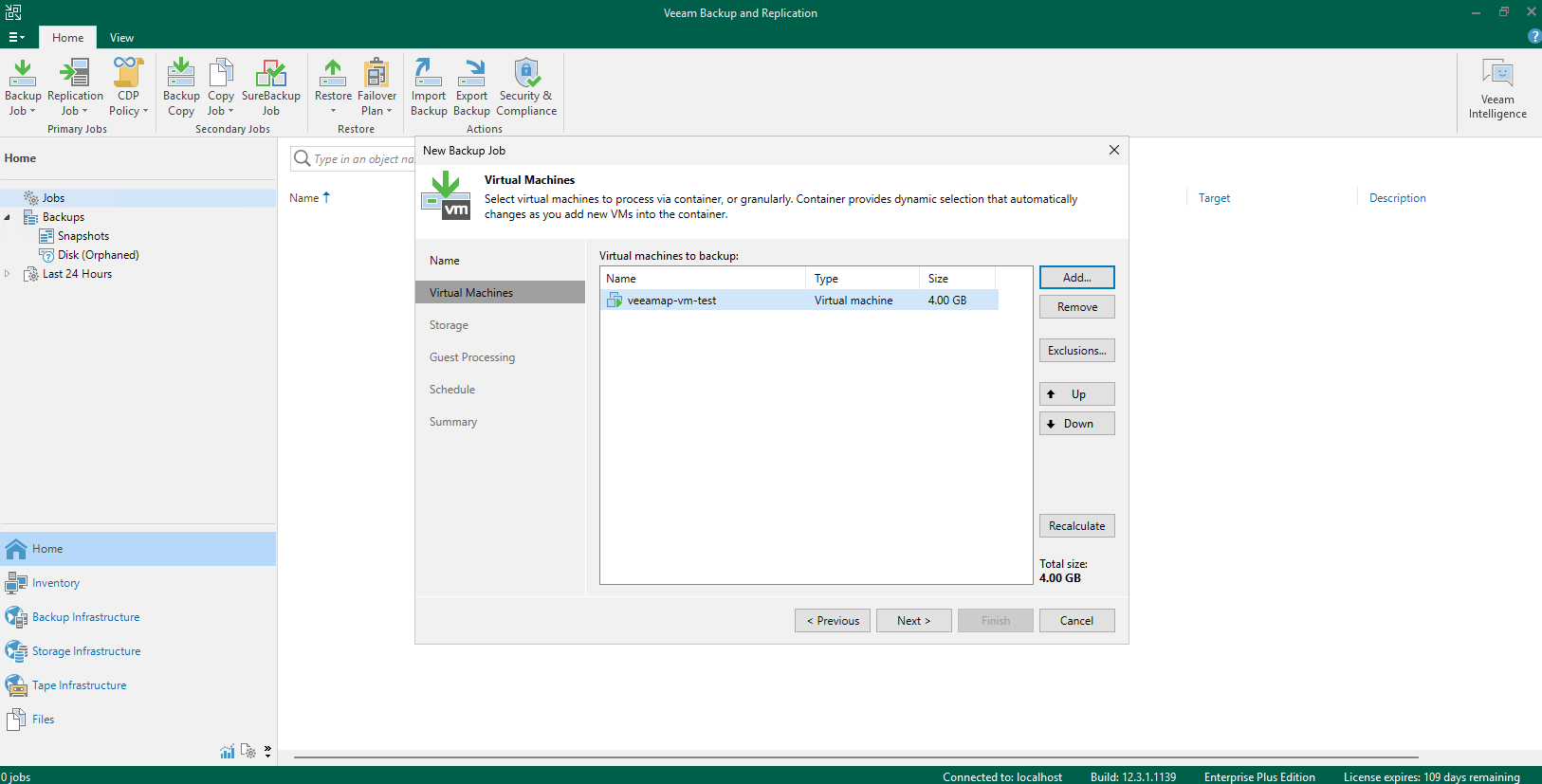Switch to the View ribbon tab
Viewport: 1542px width, 784px height.
121,38
